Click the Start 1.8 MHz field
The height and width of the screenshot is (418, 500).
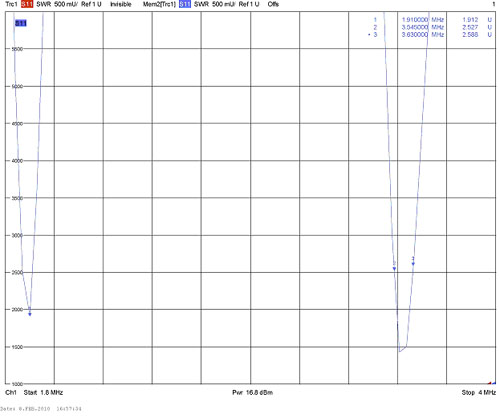coord(43,392)
